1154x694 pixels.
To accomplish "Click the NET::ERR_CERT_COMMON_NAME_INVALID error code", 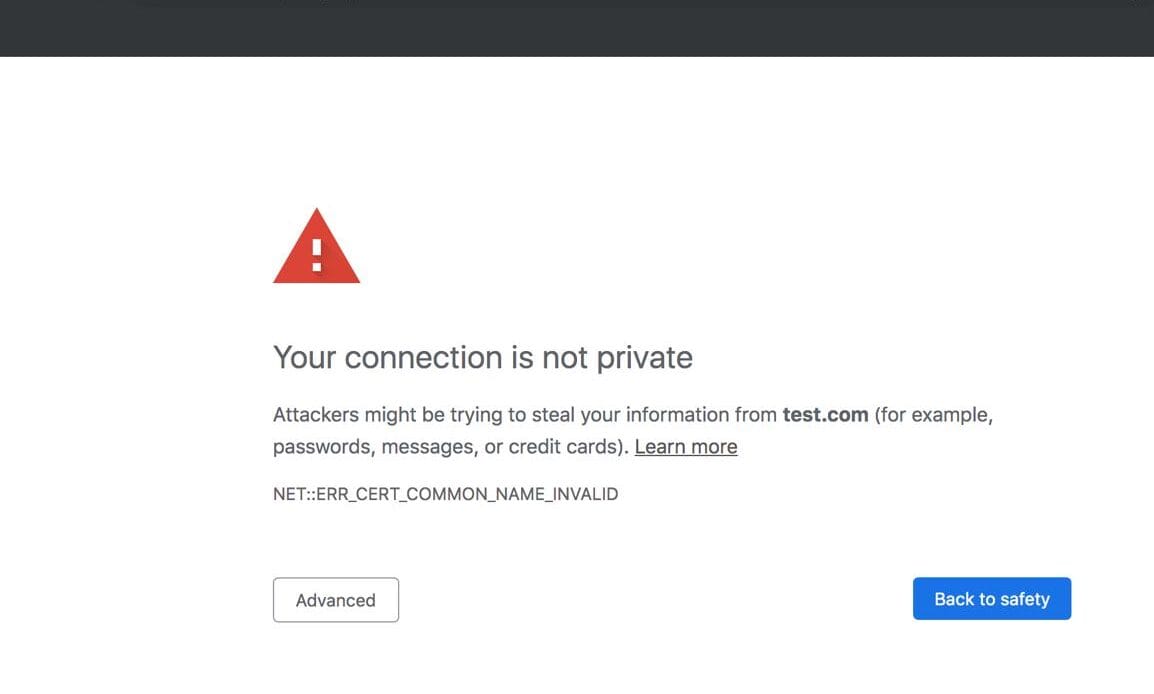I will pos(445,493).
